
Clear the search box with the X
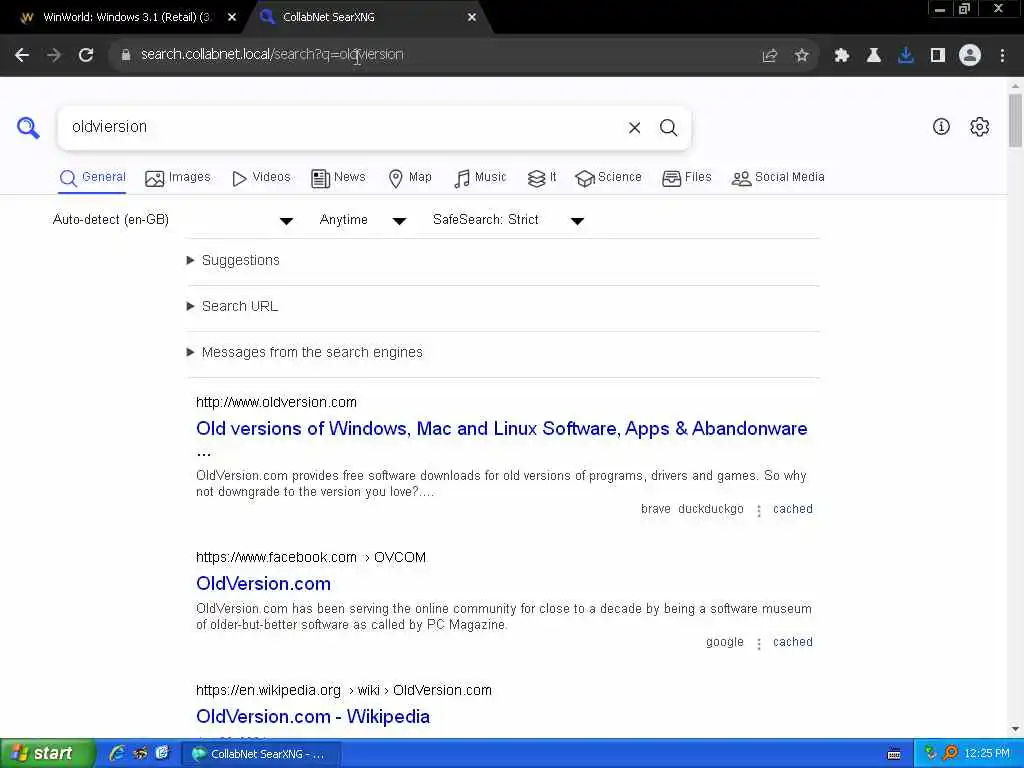[634, 127]
